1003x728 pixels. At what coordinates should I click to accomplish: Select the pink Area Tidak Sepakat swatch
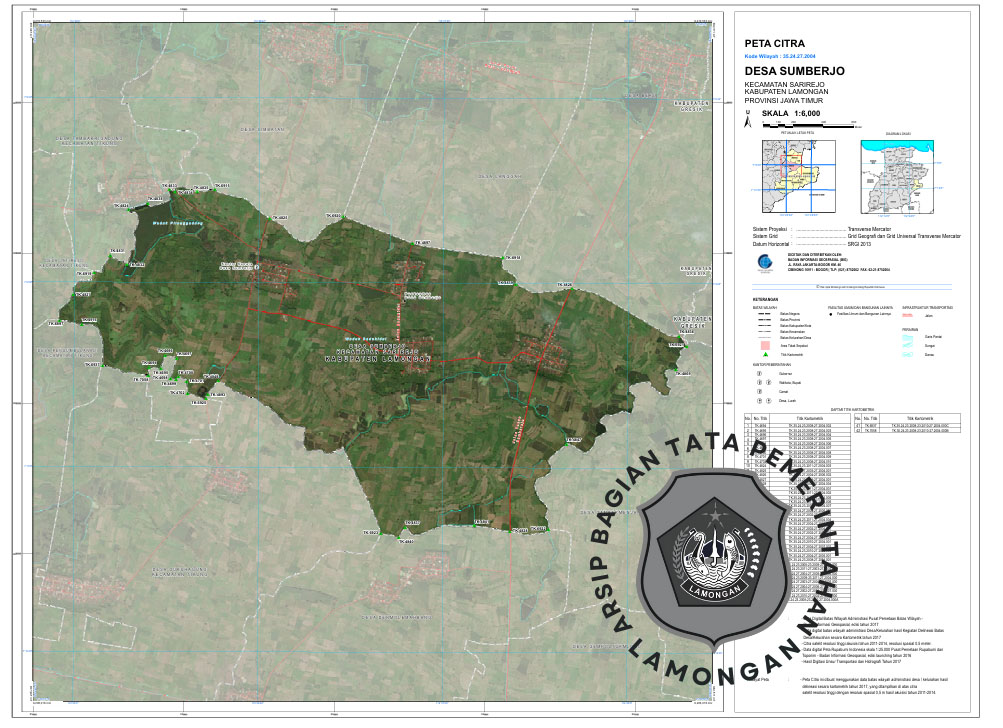(x=765, y=344)
